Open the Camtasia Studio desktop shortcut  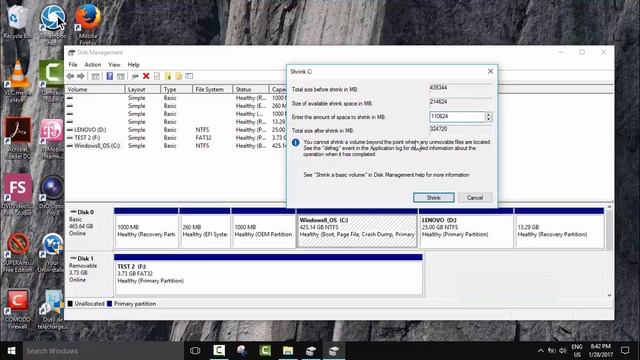[x=52, y=81]
